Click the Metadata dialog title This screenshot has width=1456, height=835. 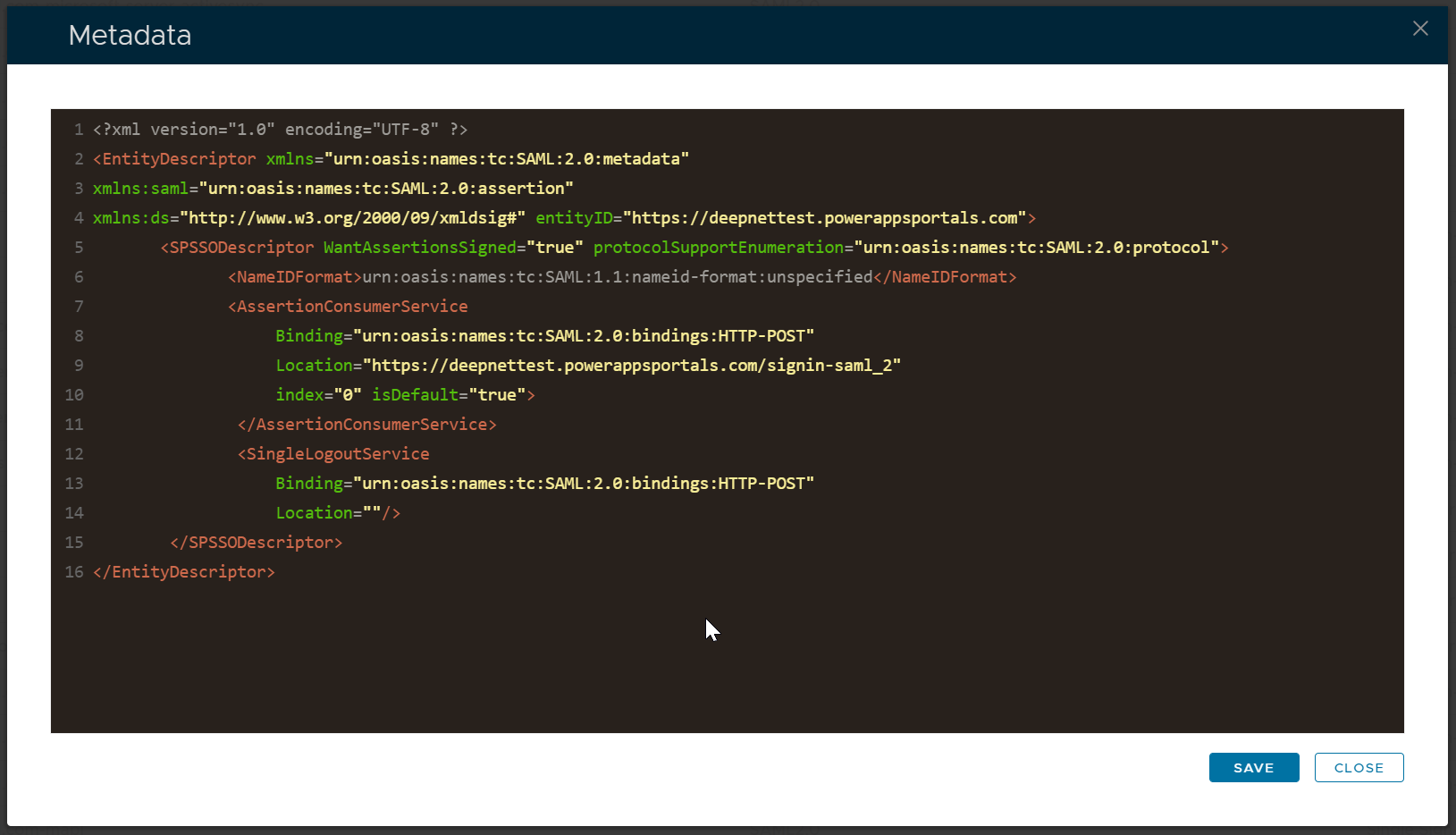click(x=130, y=35)
